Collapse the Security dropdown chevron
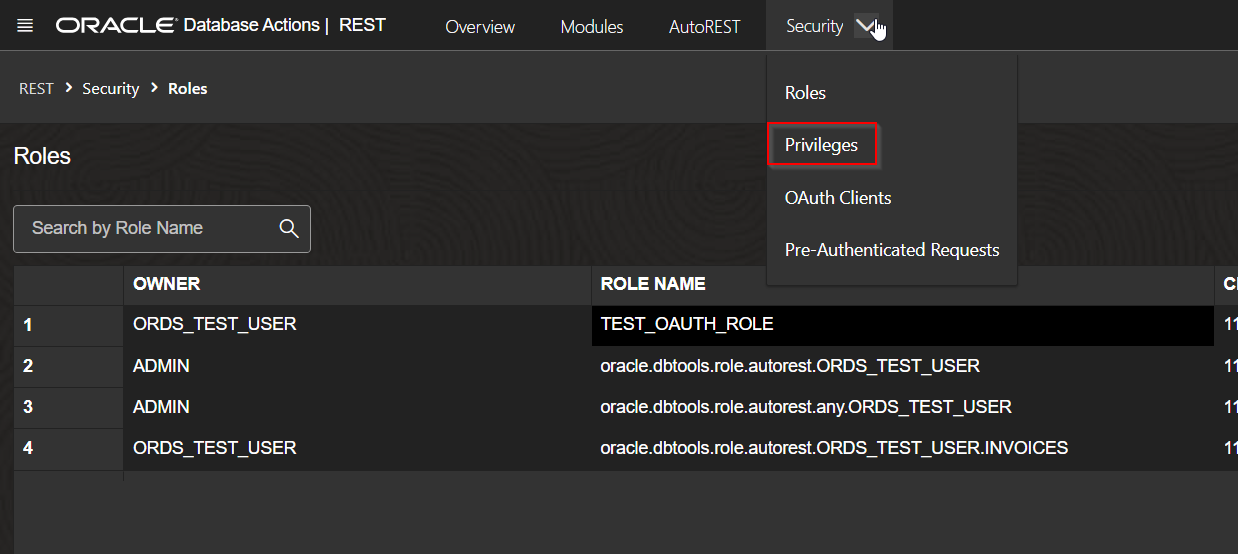The height and width of the screenshot is (554, 1238). (x=866, y=27)
